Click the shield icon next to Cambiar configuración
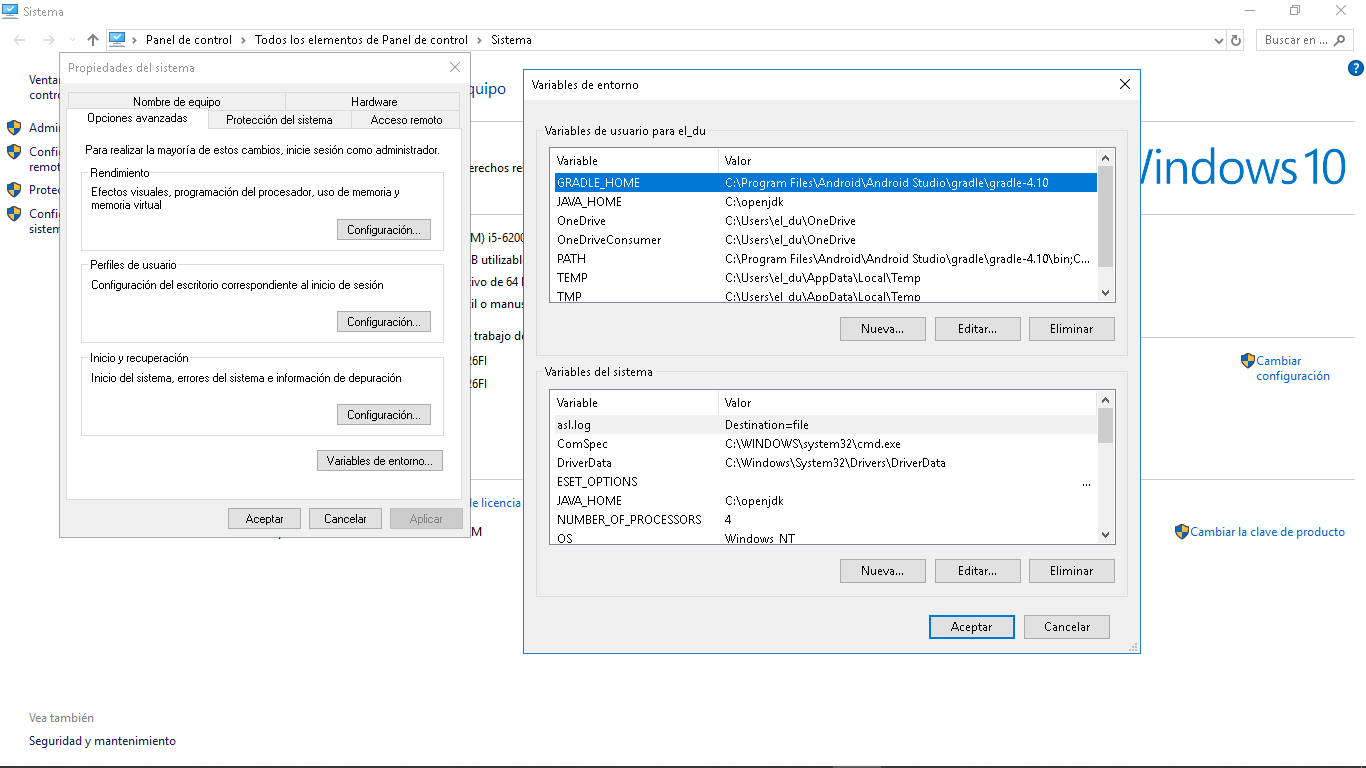This screenshot has width=1366, height=768. click(x=1248, y=360)
